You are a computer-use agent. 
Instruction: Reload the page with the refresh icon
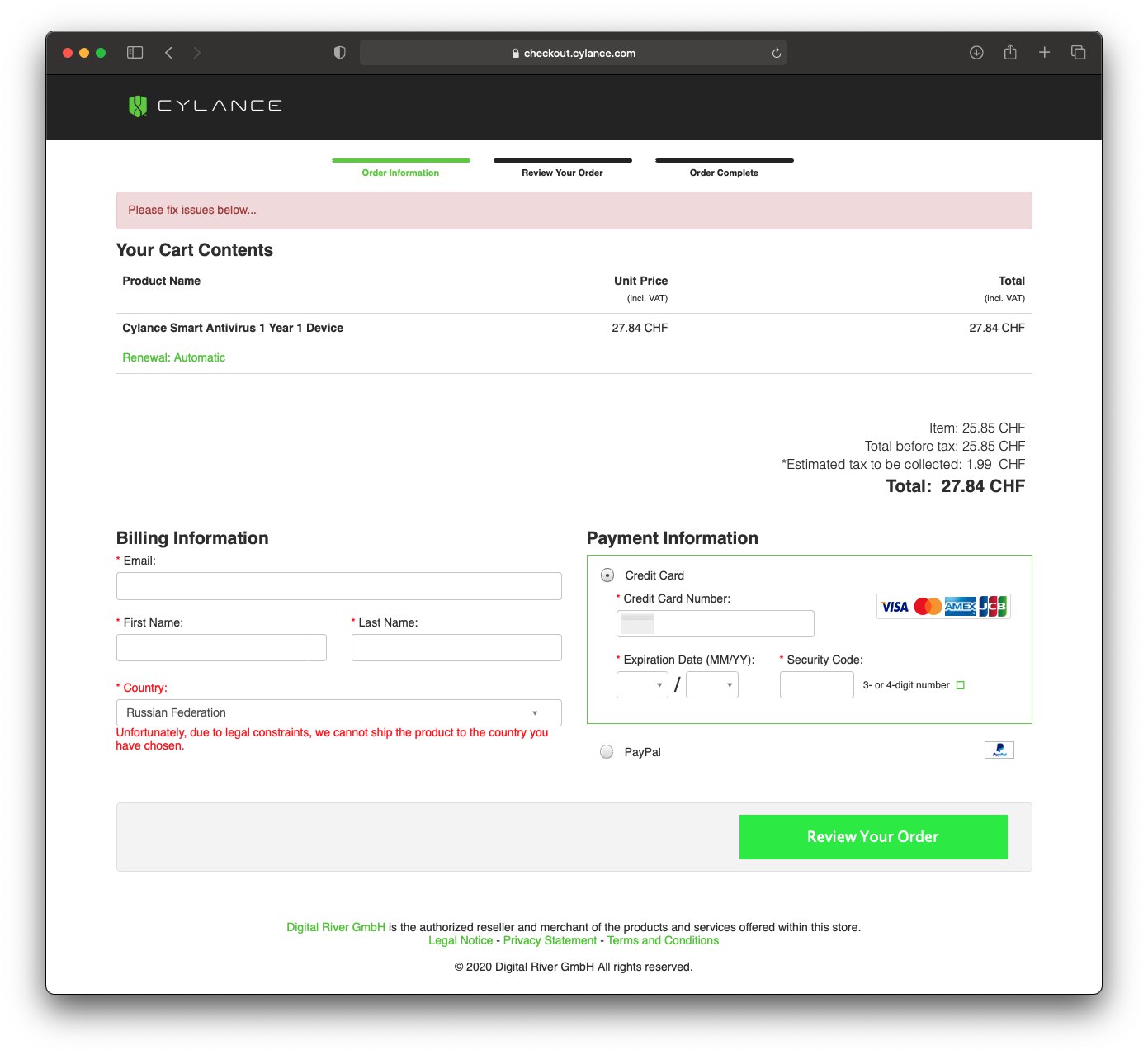pos(776,53)
